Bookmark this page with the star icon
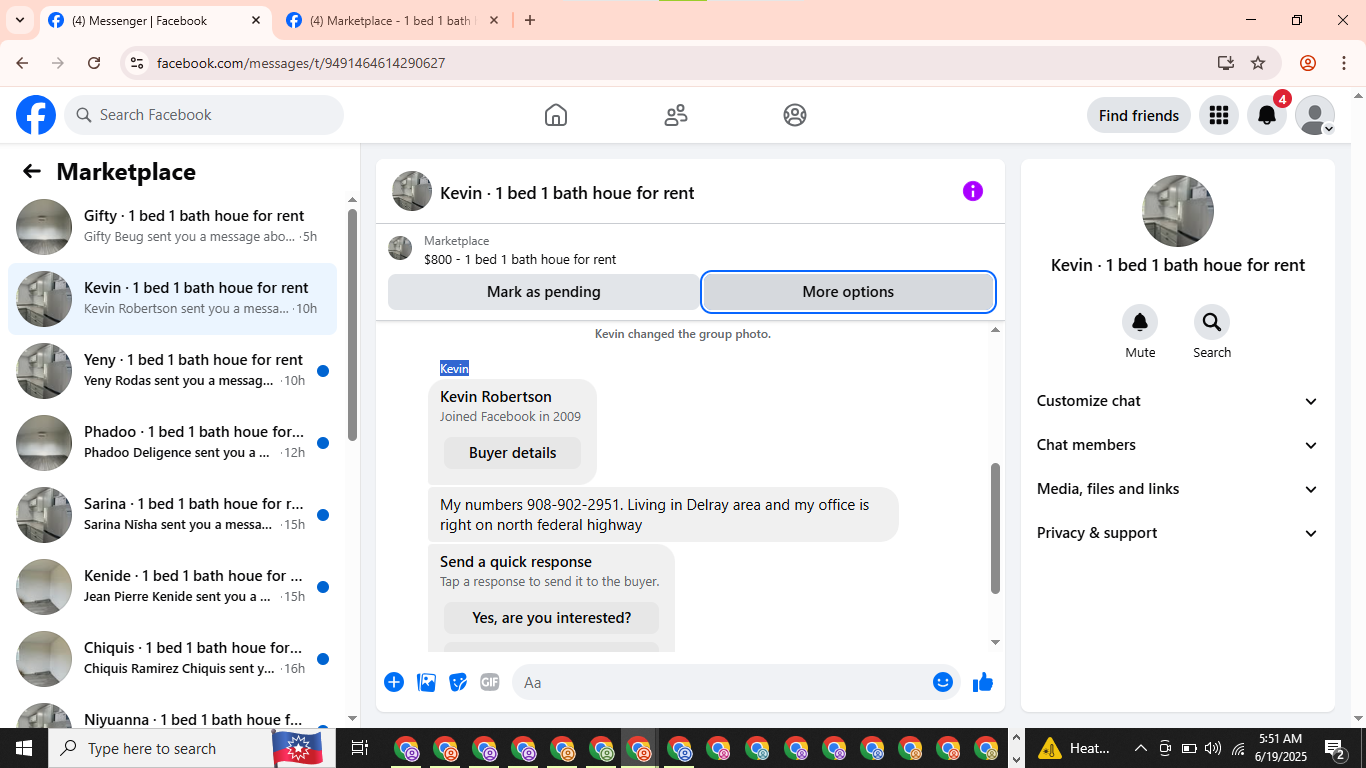Screen dimensions: 1366x768 [x=1258, y=63]
